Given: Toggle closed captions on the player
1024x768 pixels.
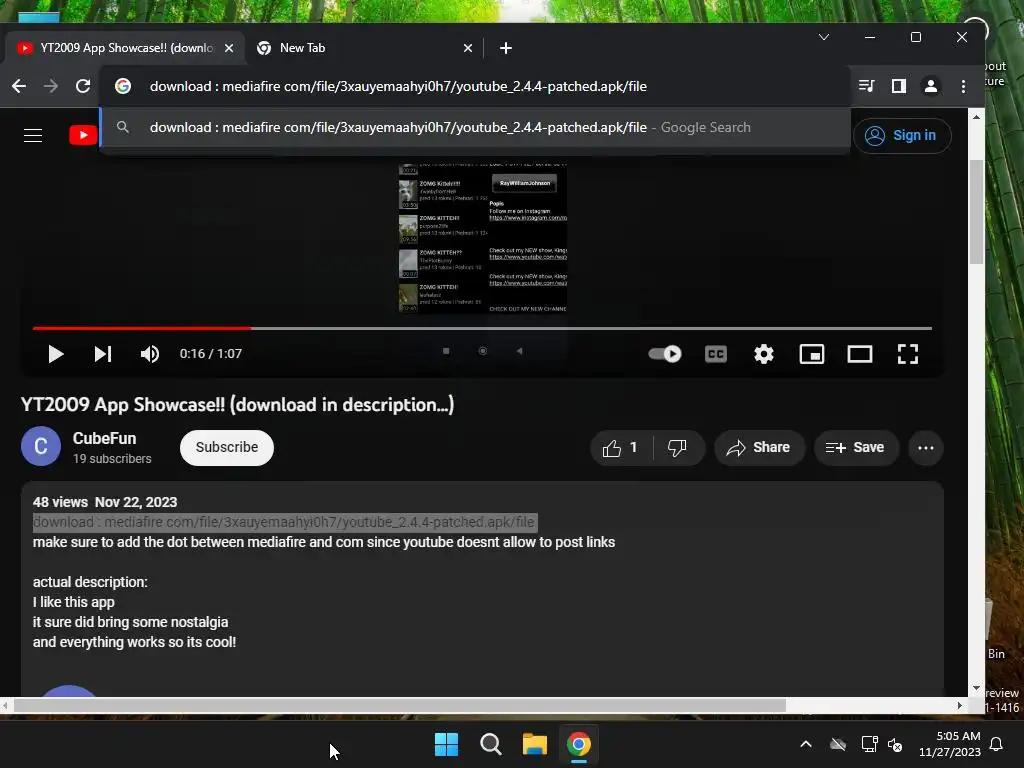Looking at the screenshot, I should pos(716,354).
